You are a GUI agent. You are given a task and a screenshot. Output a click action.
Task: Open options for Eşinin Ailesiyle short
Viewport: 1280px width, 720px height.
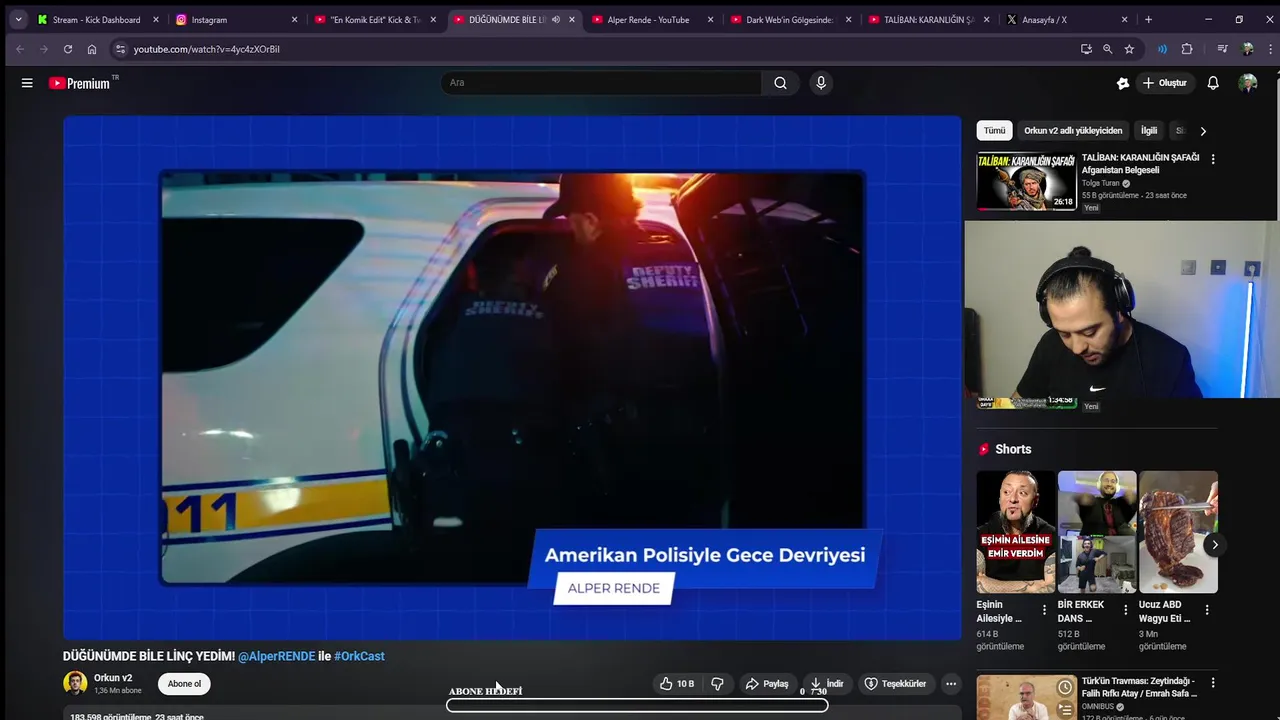coord(1045,610)
